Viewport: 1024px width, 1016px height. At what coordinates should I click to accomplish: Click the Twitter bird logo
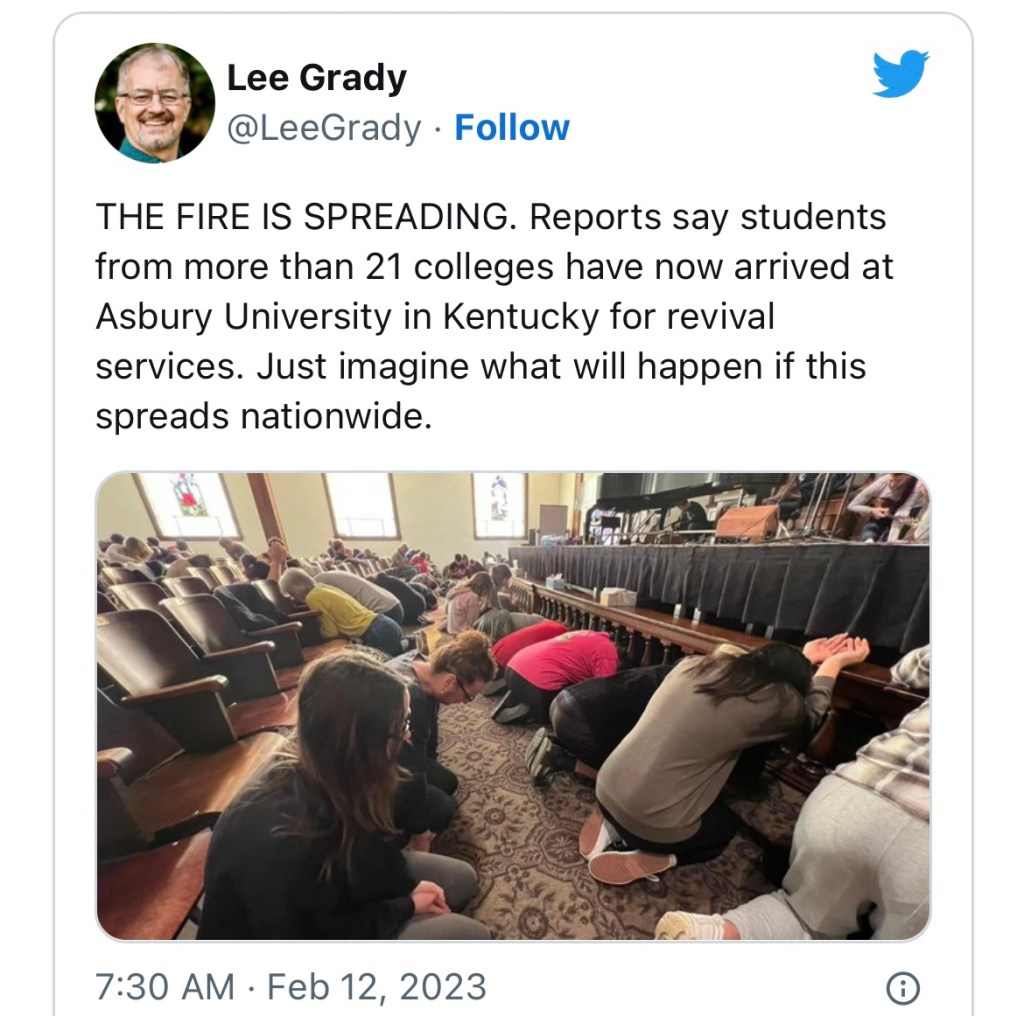[x=900, y=75]
